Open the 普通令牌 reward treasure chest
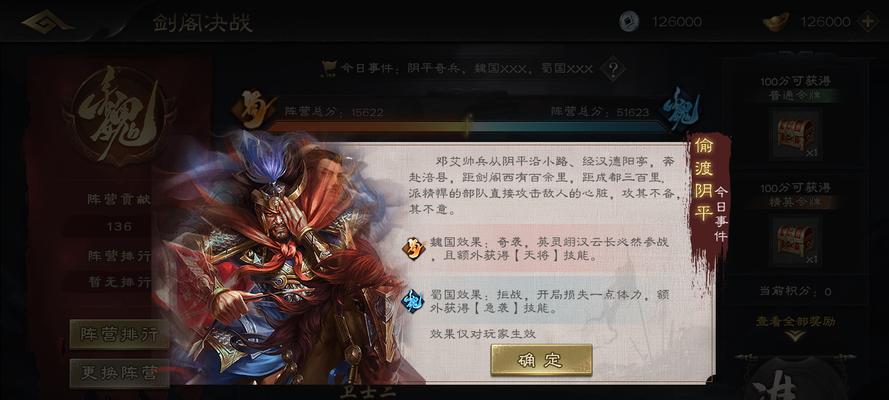 coord(795,135)
